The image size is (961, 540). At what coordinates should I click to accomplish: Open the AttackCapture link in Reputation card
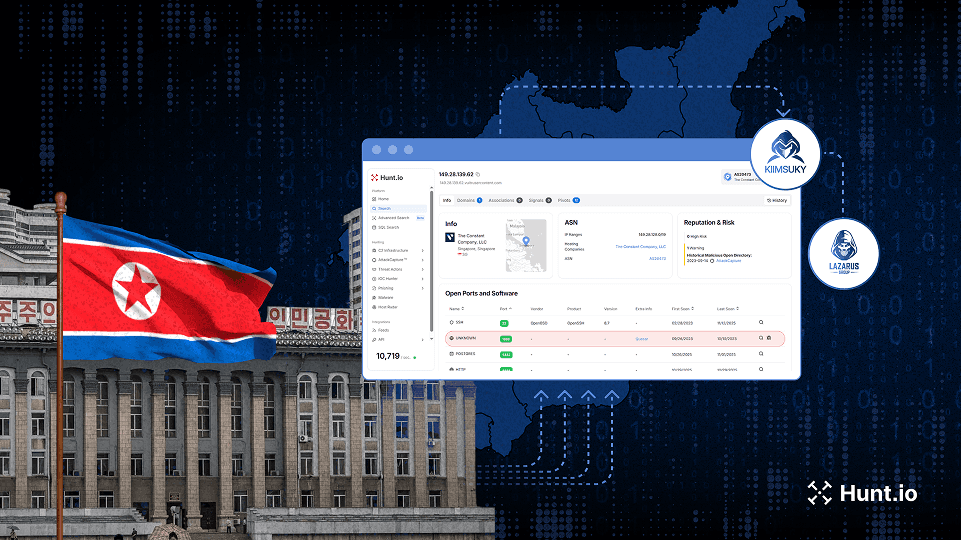729,261
